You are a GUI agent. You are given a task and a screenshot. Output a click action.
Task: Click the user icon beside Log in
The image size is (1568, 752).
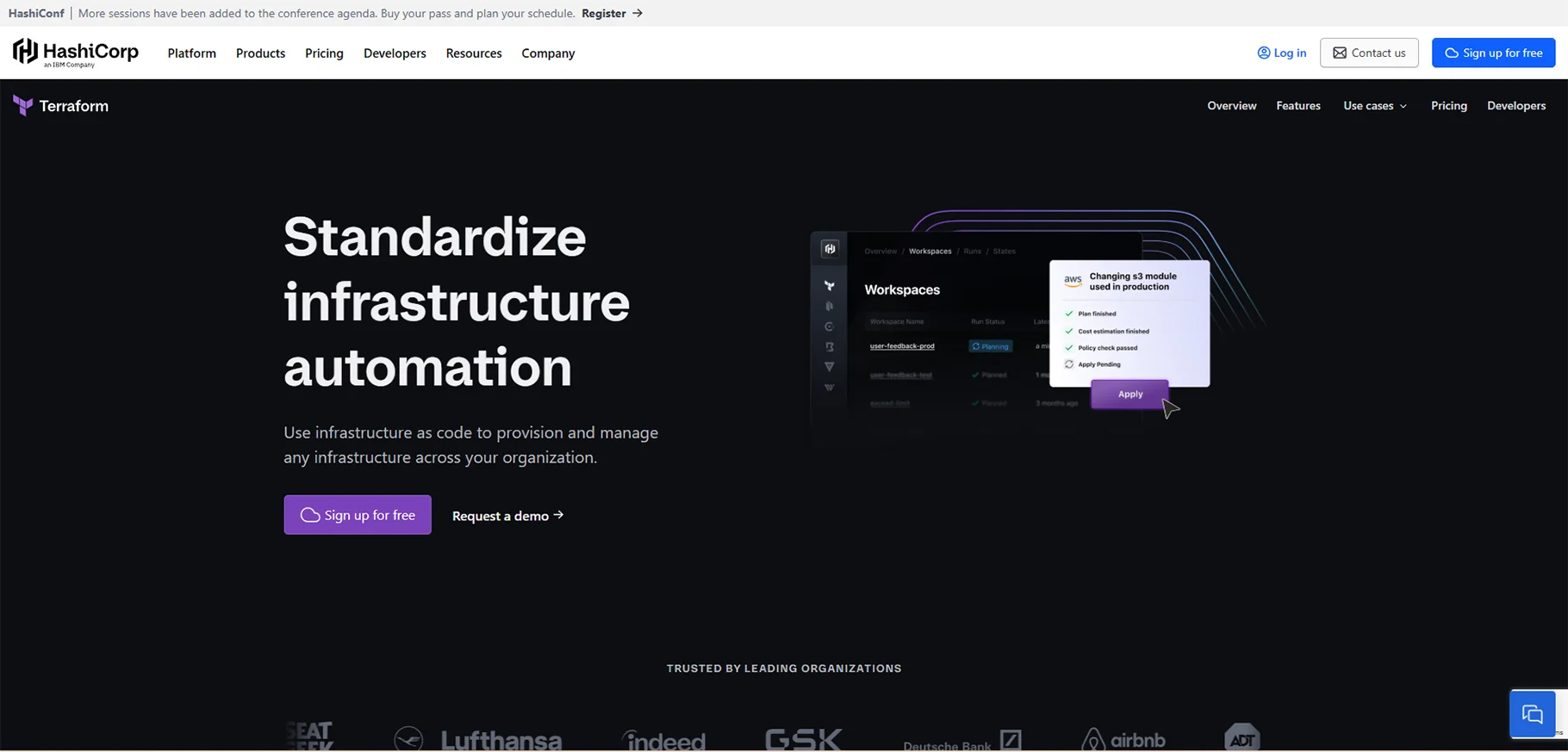coord(1264,53)
